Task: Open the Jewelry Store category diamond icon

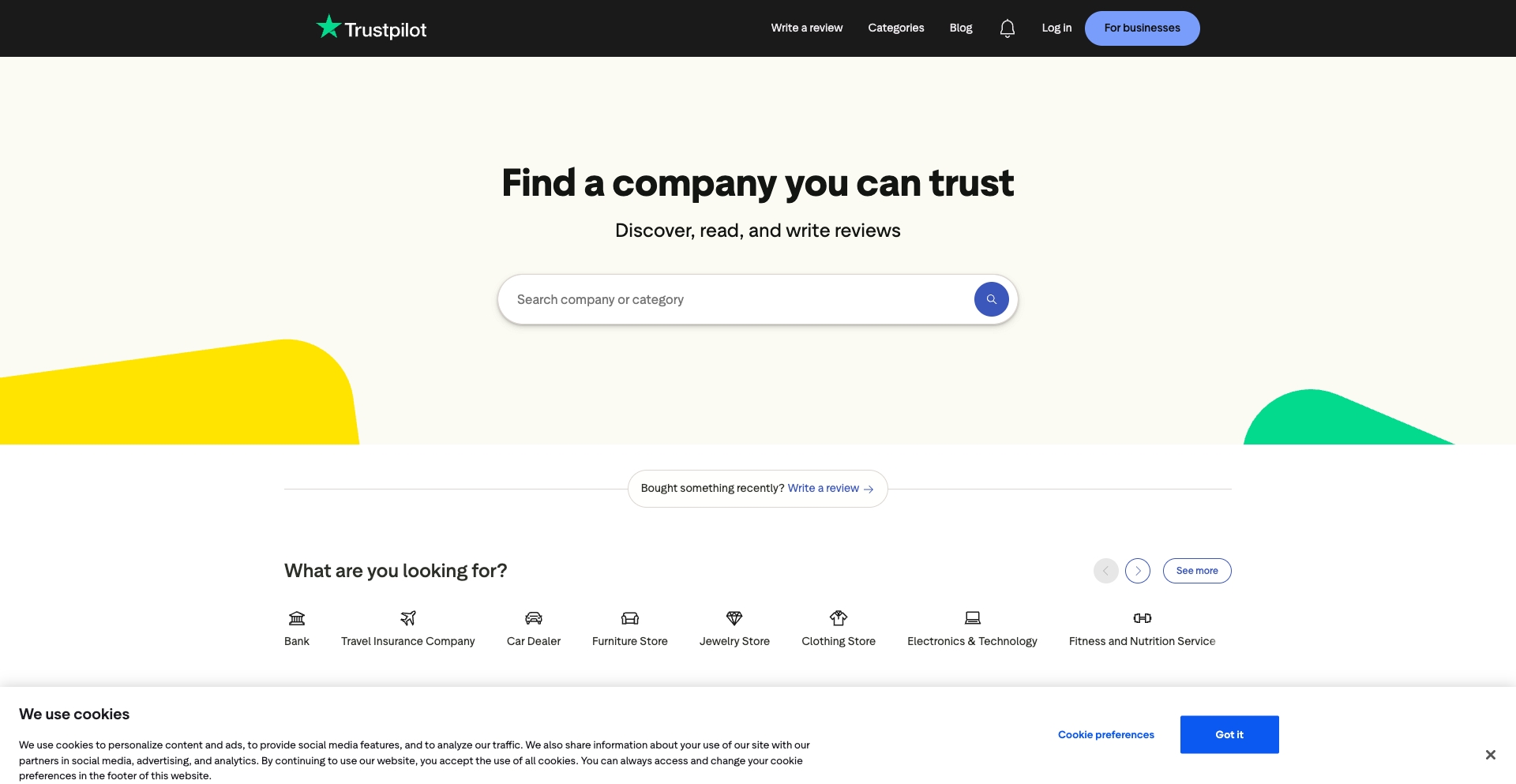Action: [734, 618]
